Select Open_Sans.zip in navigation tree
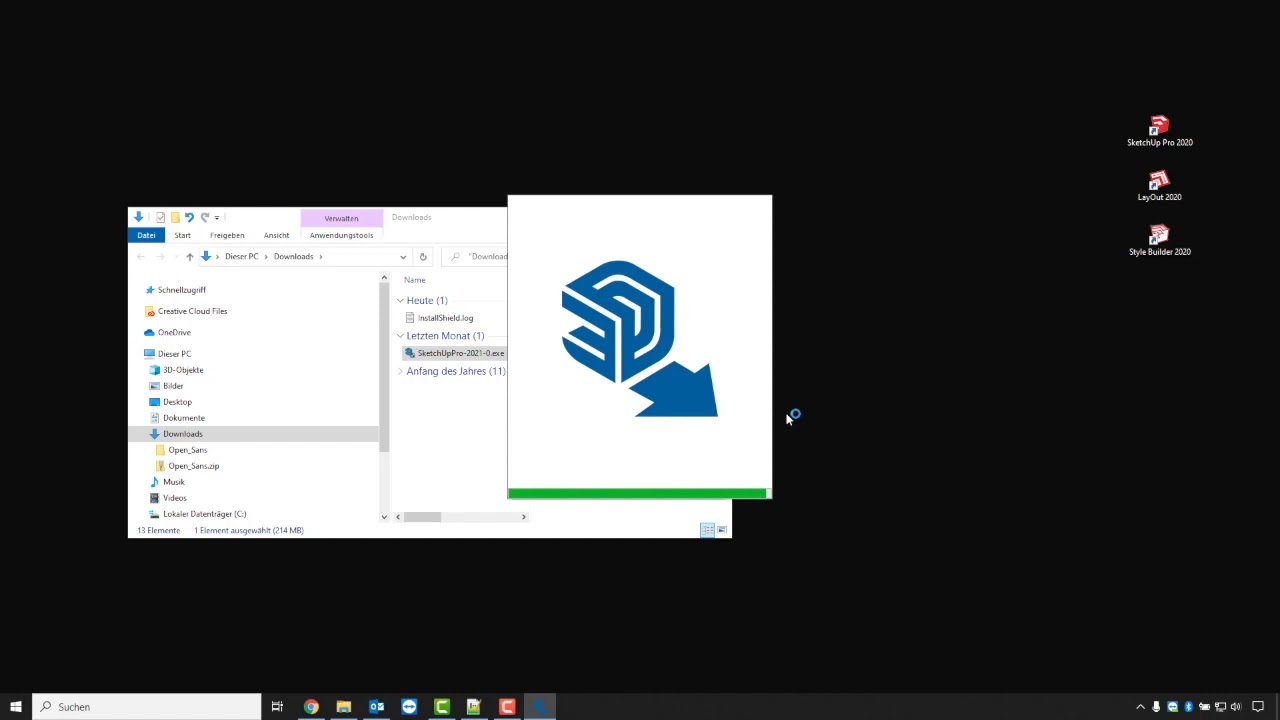The width and height of the screenshot is (1280, 720). pos(193,466)
